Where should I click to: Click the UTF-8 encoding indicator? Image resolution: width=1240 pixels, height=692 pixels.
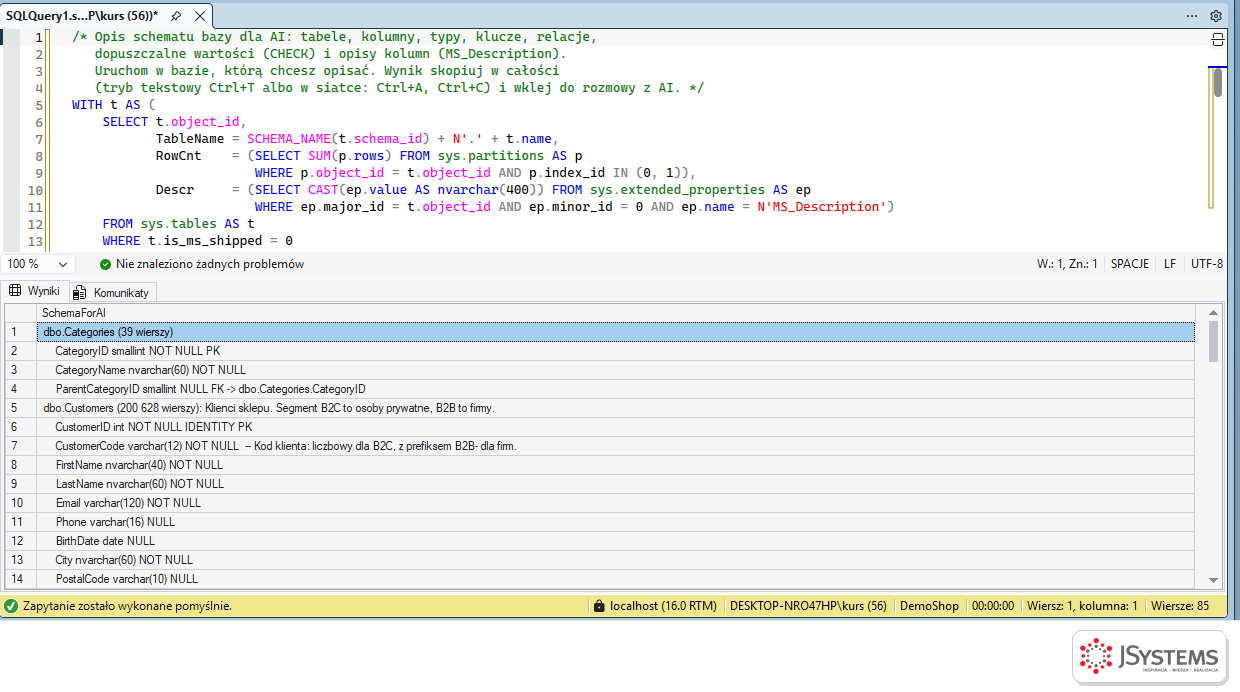coord(1206,264)
